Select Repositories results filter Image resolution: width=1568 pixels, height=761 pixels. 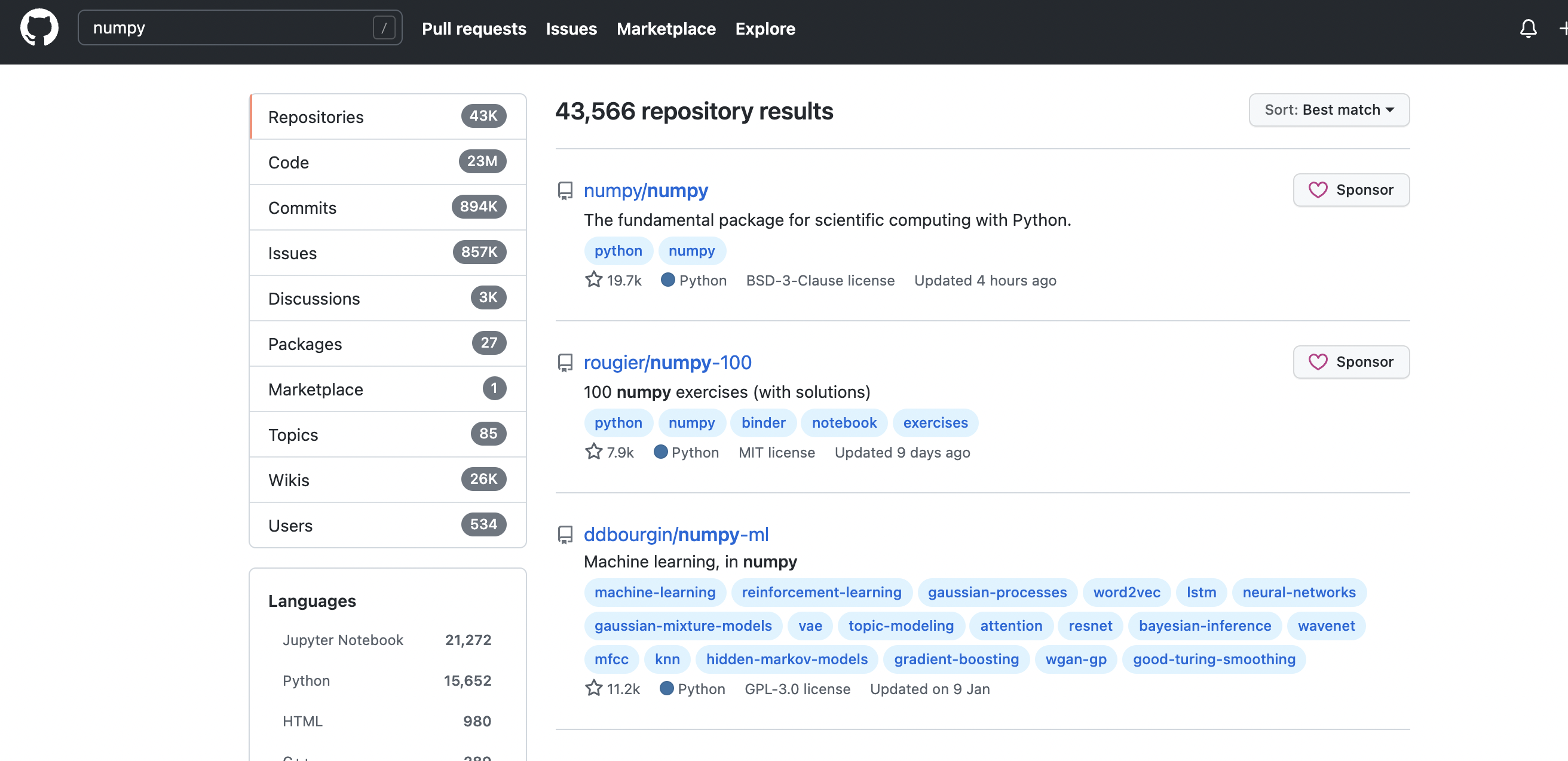point(388,117)
